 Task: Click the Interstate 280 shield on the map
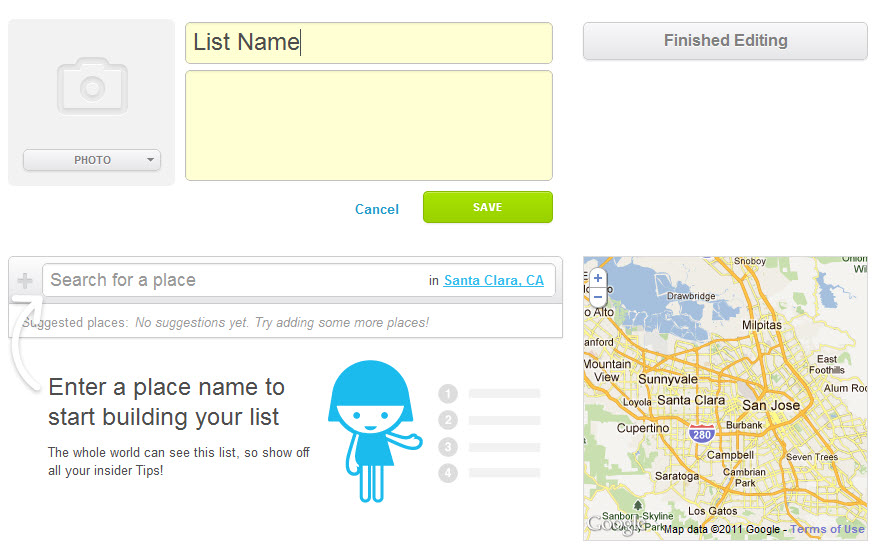[x=702, y=434]
